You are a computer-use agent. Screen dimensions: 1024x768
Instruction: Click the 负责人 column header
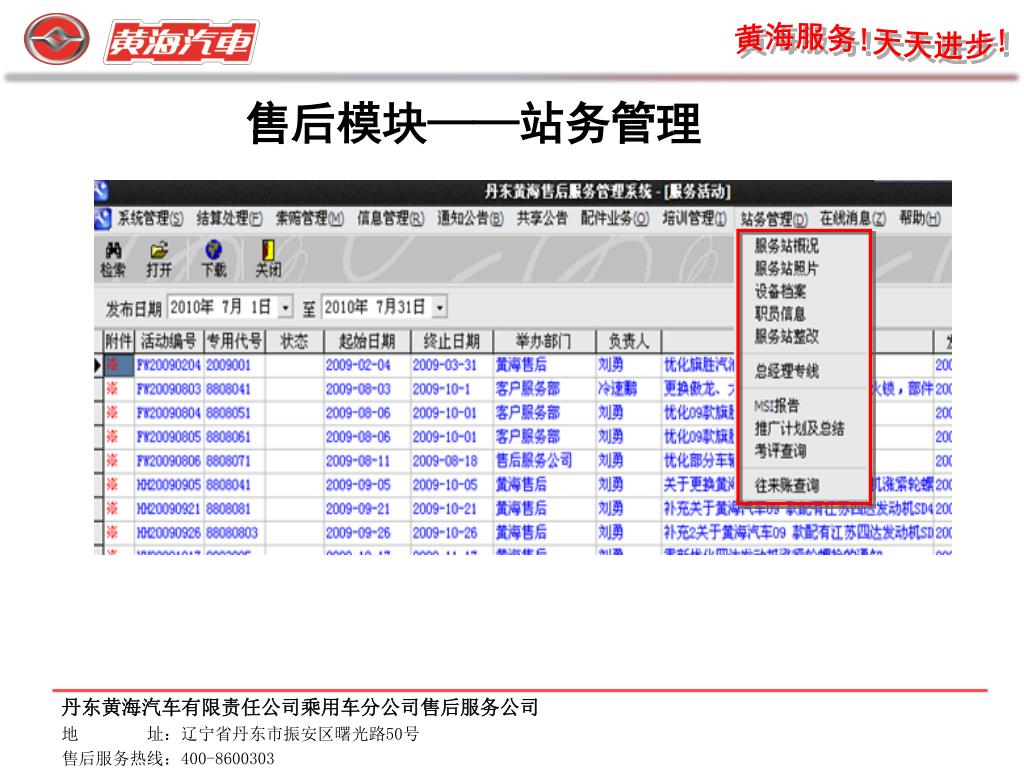(x=628, y=341)
